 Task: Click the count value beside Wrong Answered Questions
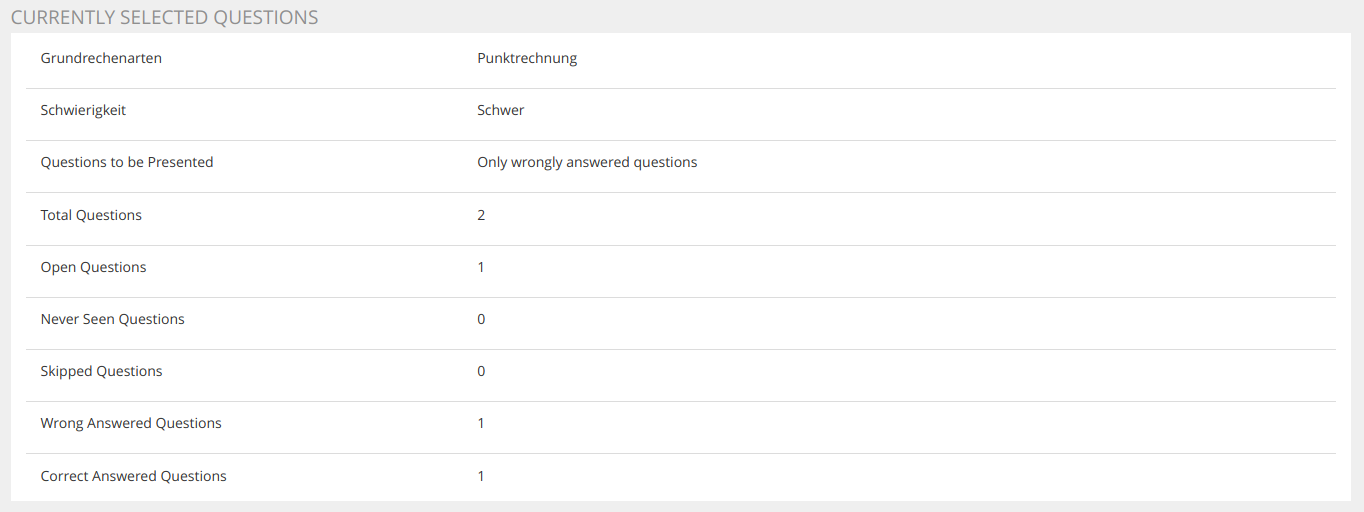coord(481,423)
